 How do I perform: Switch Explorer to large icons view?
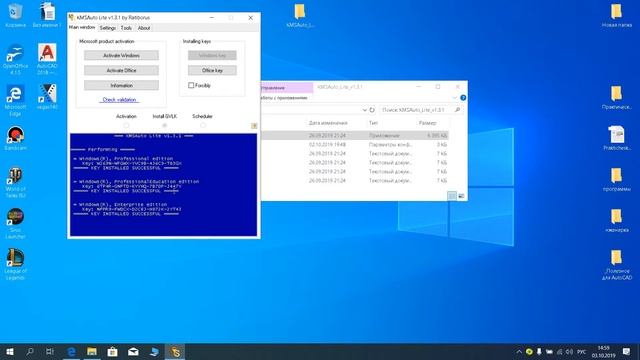point(461,196)
